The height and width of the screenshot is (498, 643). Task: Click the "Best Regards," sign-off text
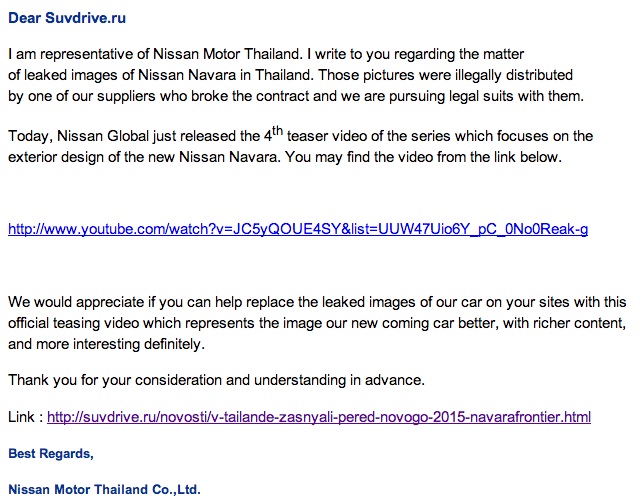(x=51, y=454)
